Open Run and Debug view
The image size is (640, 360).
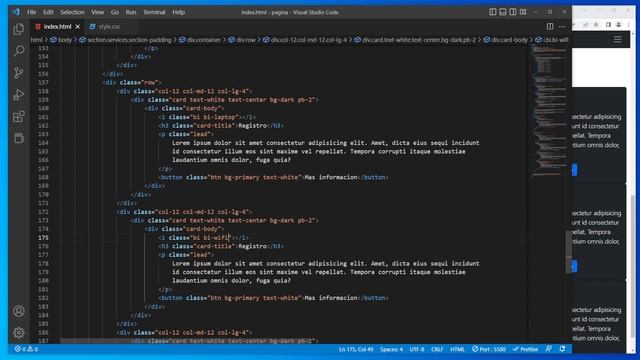click(19, 95)
